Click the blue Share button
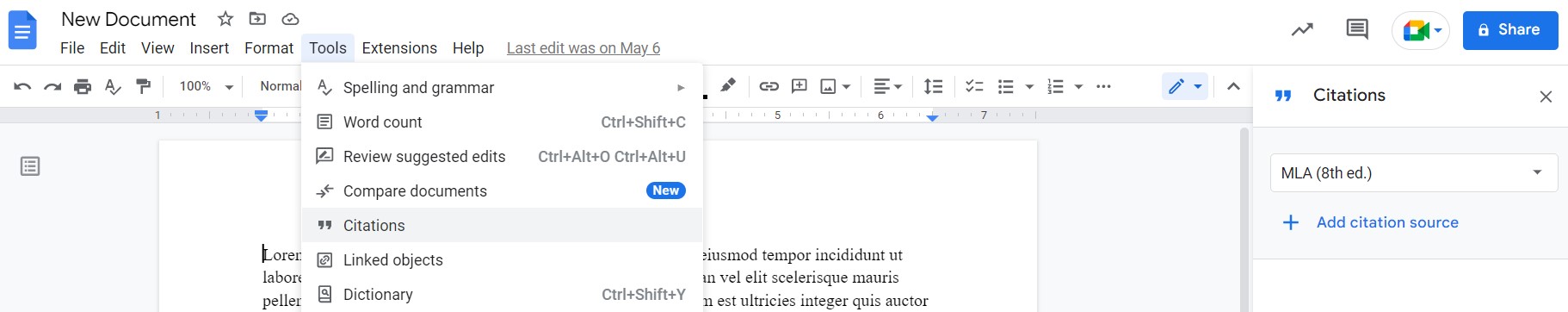Screen dimensions: 1568x312 tap(1510, 30)
